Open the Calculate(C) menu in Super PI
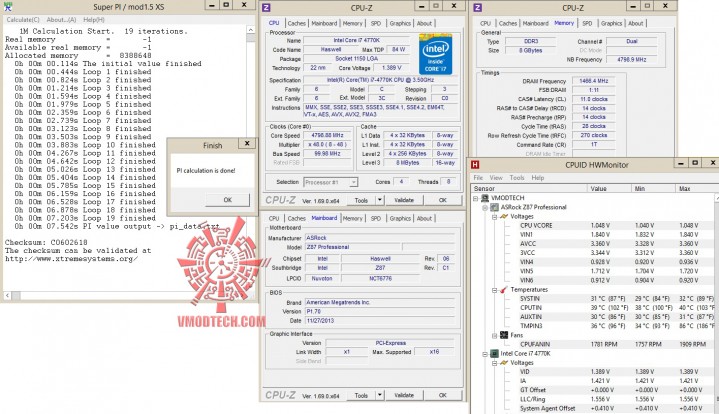Viewport: 719px width, 414px height. pos(23,20)
